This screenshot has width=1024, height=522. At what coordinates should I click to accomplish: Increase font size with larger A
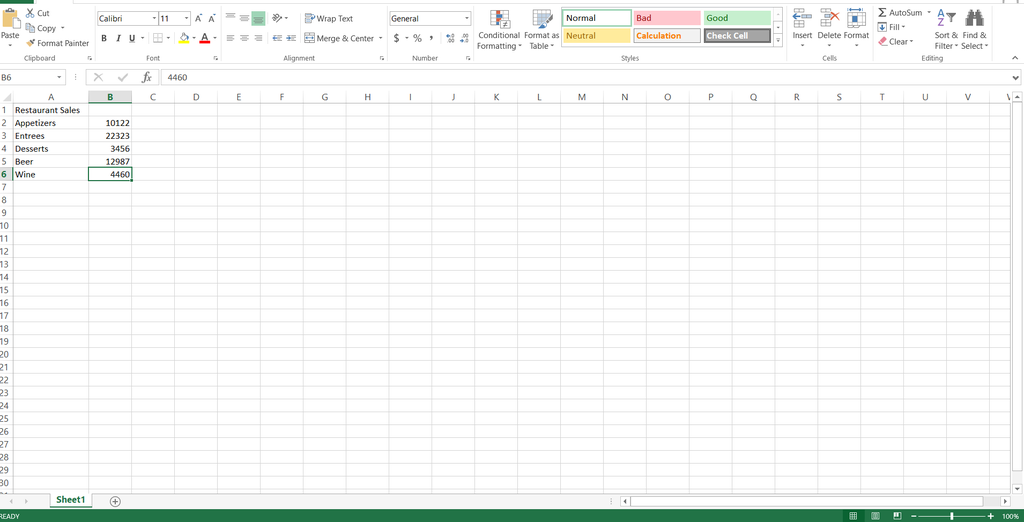199,19
